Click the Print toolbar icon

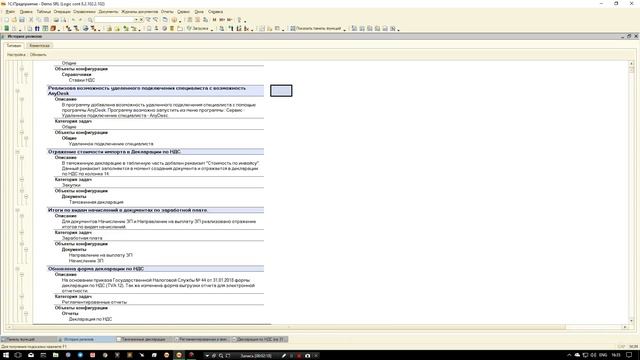coord(56,20)
